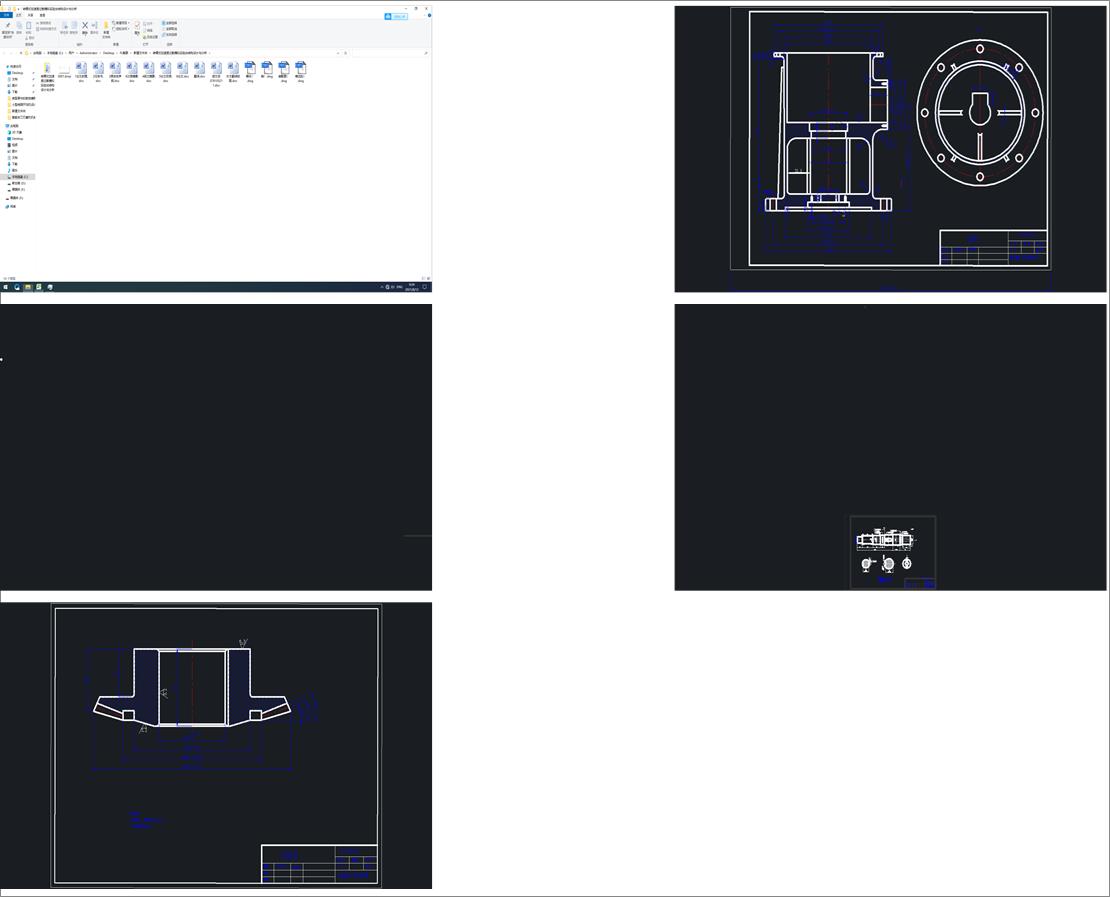
Task: Select the first folder icon in file list
Action: [47, 68]
